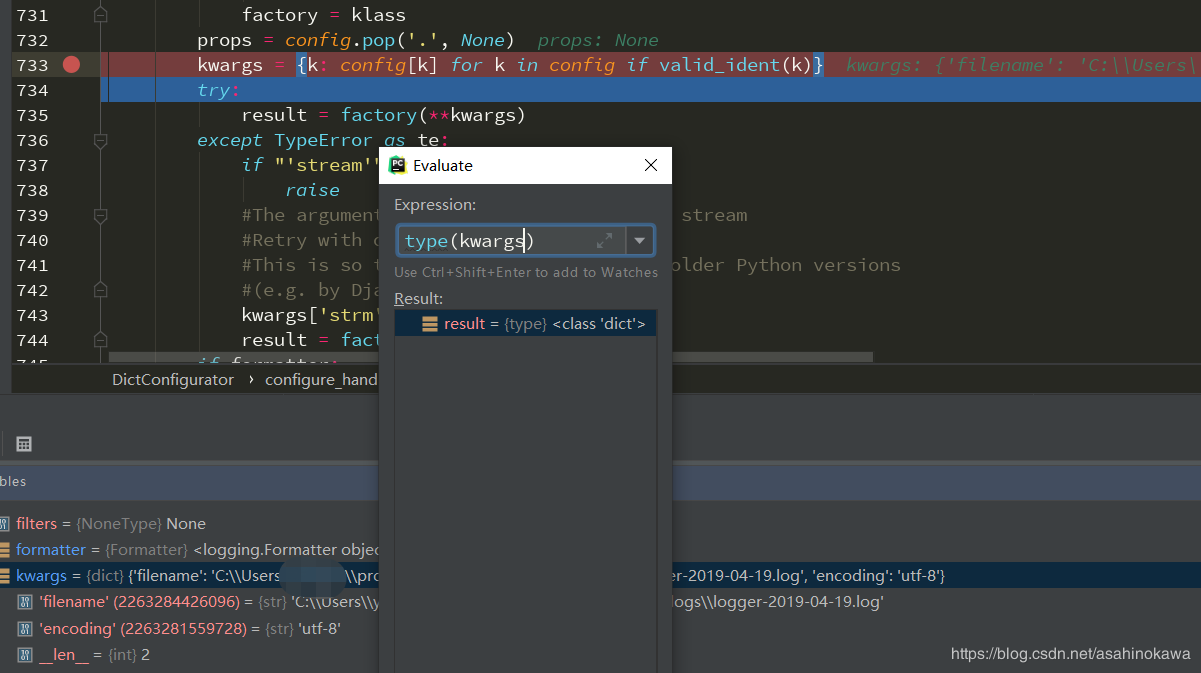Viewport: 1201px width, 673px height.
Task: Collapse the fold marker on line 731
Action: (x=100, y=15)
